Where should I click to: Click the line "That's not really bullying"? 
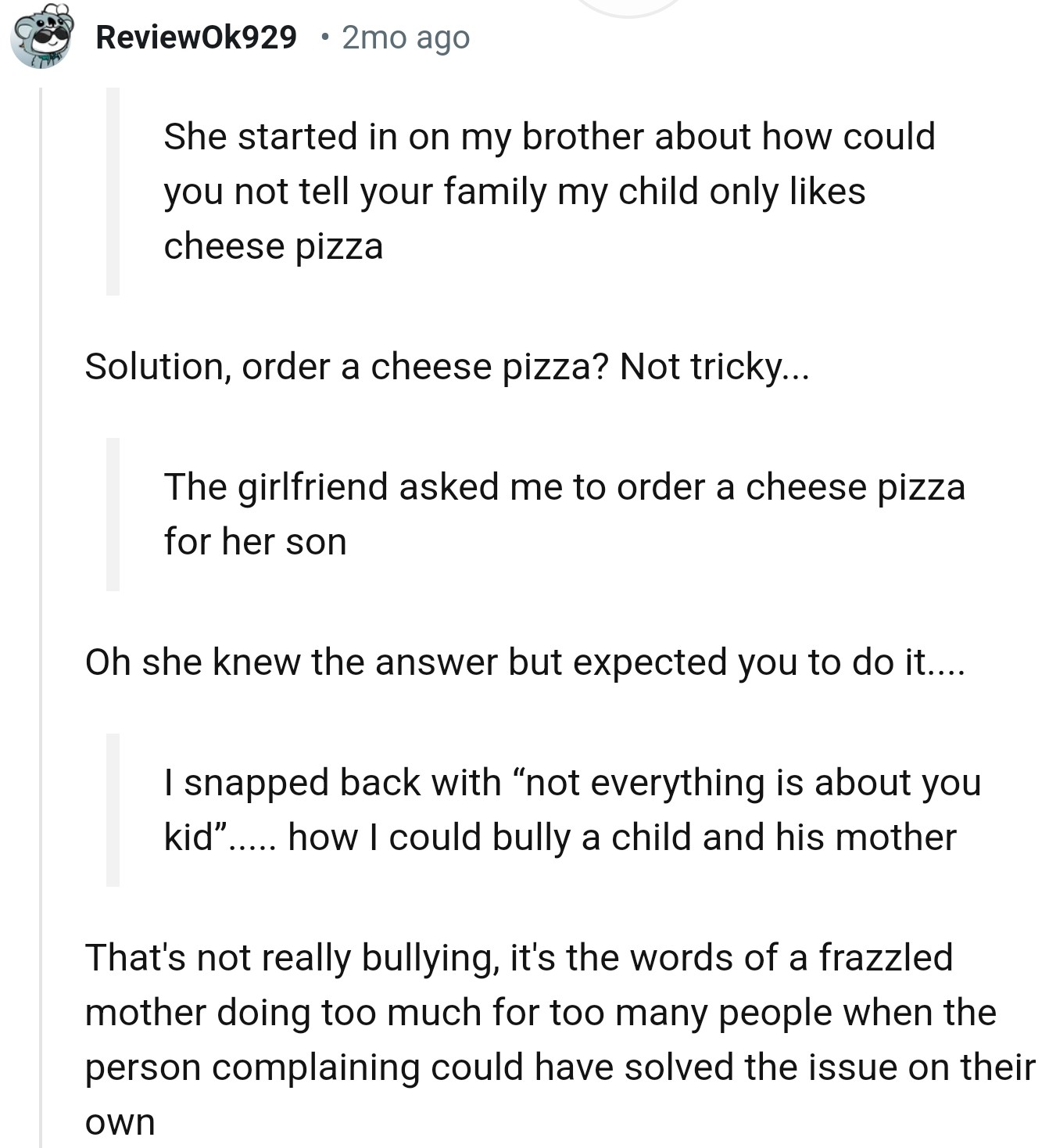(518, 957)
